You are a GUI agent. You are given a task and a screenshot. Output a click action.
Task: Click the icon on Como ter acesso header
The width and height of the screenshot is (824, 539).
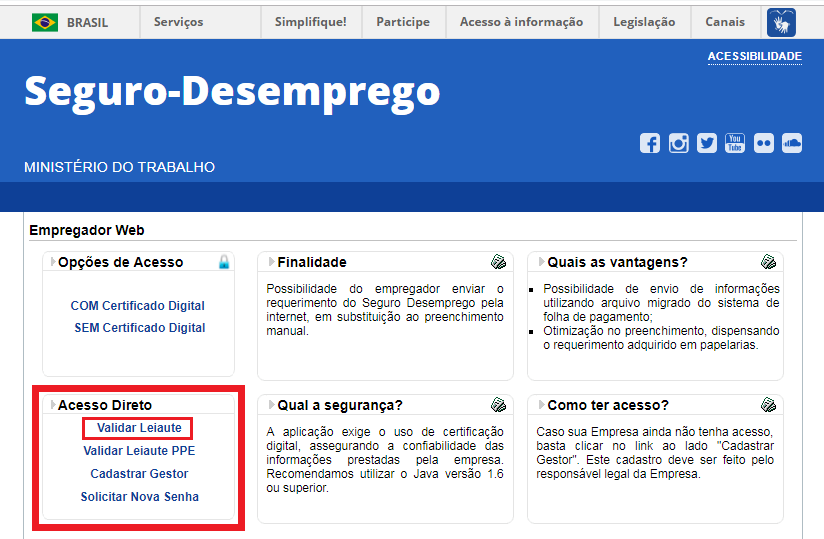click(768, 405)
